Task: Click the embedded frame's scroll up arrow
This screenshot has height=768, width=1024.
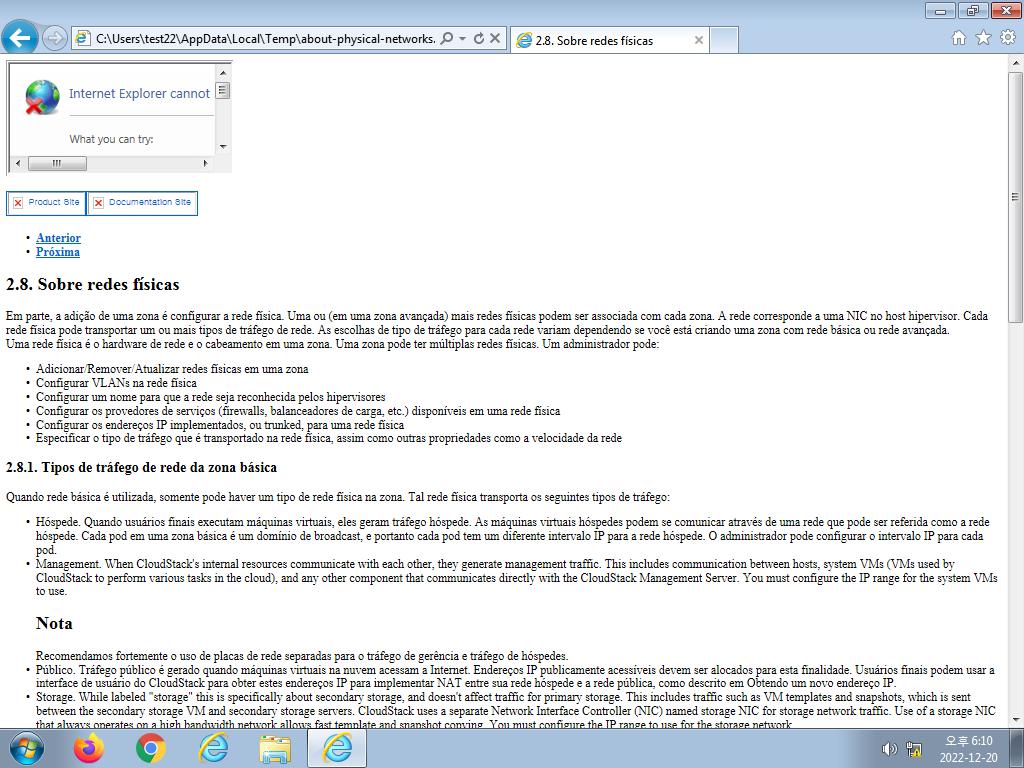Action: coord(223,72)
